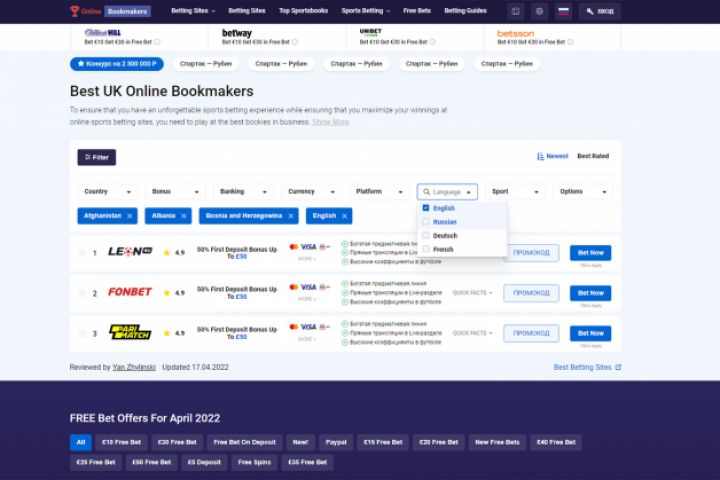Screen dimensions: 720x480
Task: Open the Banking filter dropdown
Action: [x=243, y=192]
